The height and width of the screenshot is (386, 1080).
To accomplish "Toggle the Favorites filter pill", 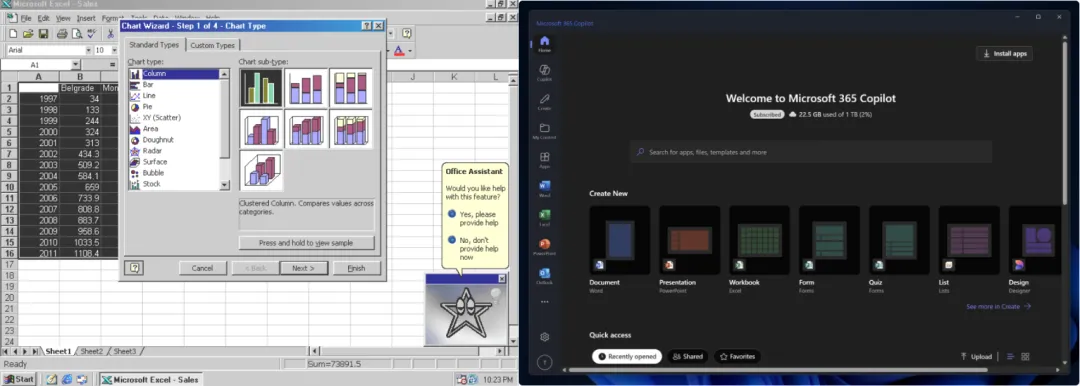I will 737,356.
